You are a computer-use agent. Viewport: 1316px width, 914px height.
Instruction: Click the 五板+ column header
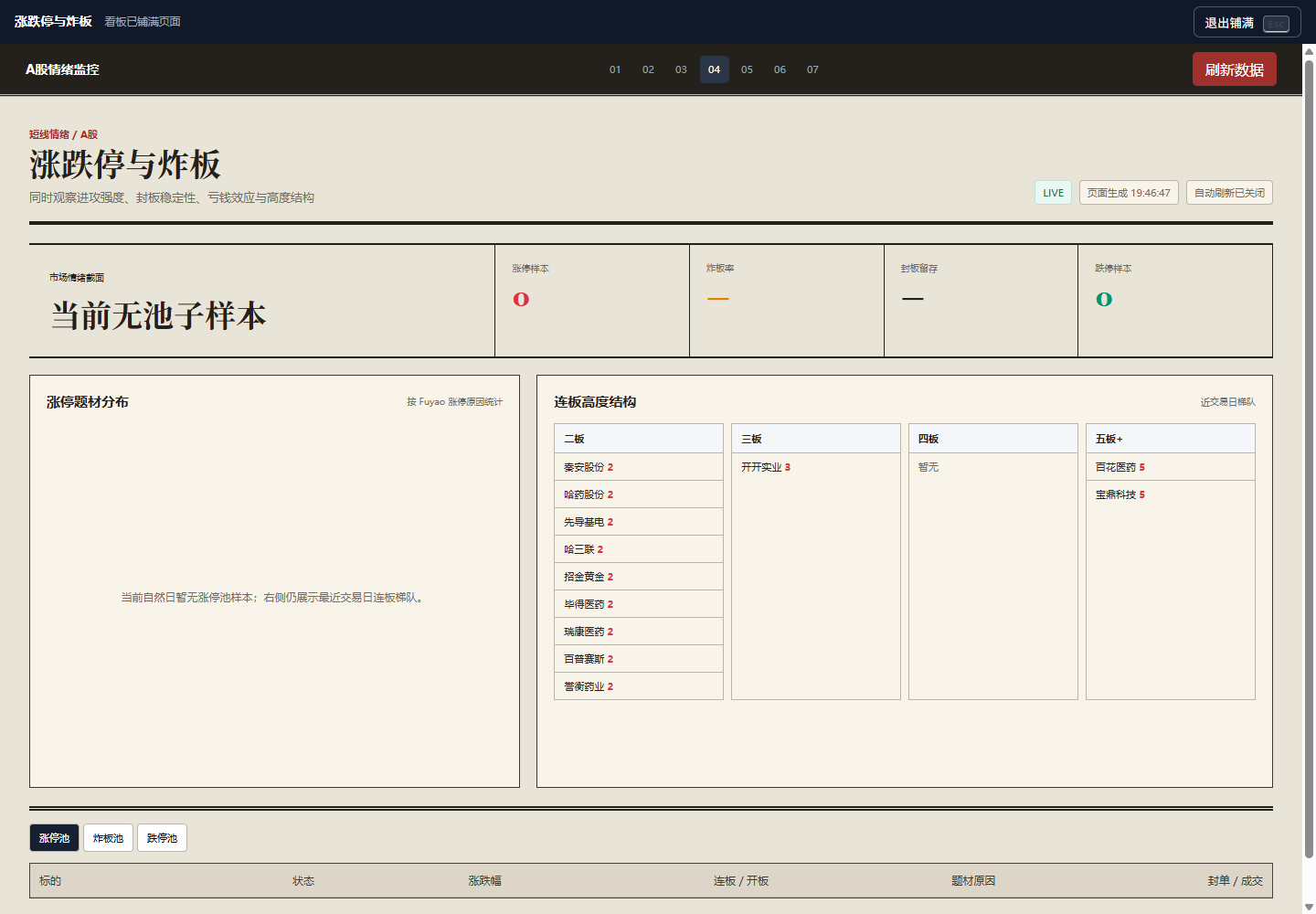[1171, 439]
